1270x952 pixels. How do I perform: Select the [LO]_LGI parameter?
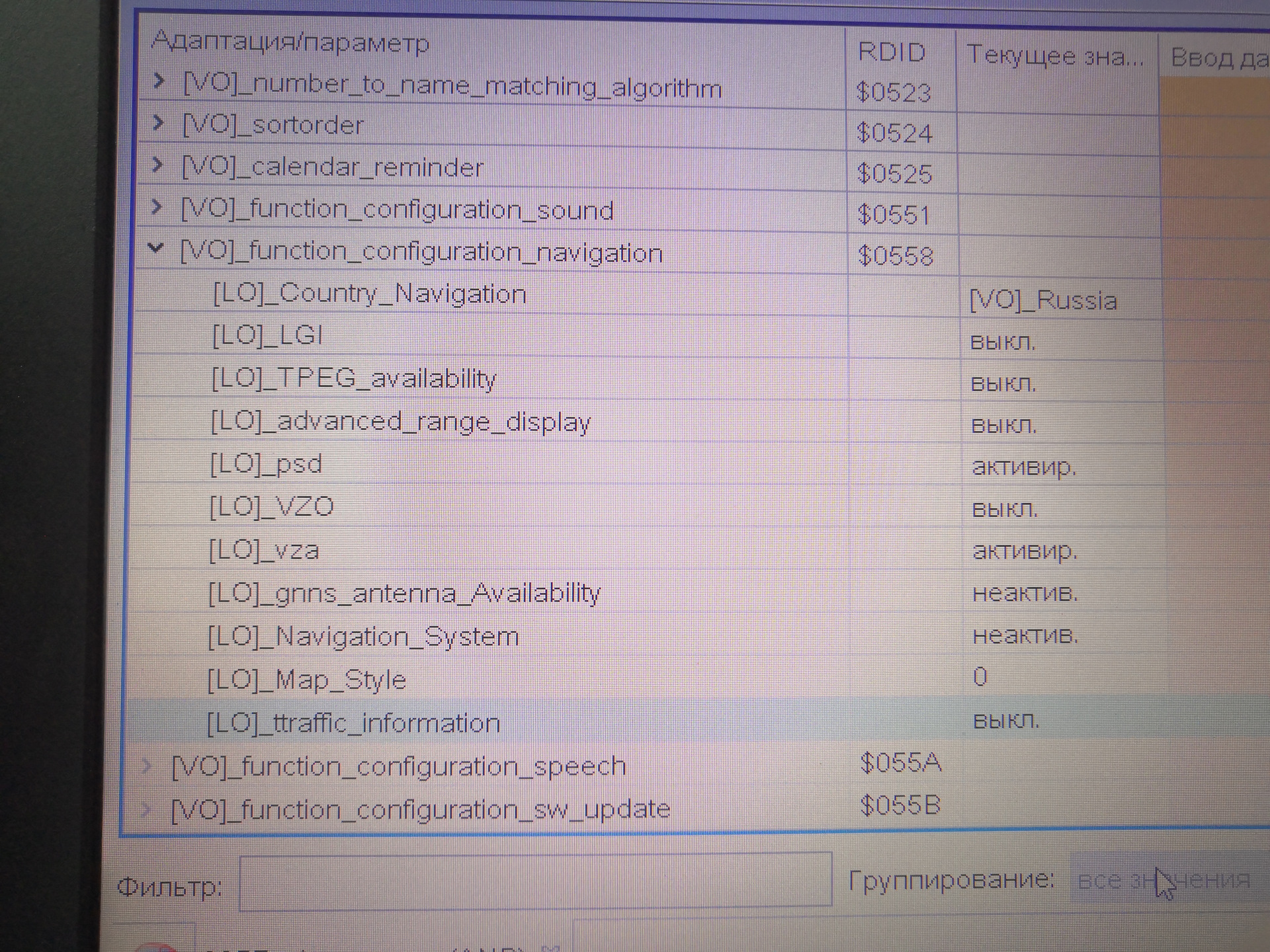[267, 336]
